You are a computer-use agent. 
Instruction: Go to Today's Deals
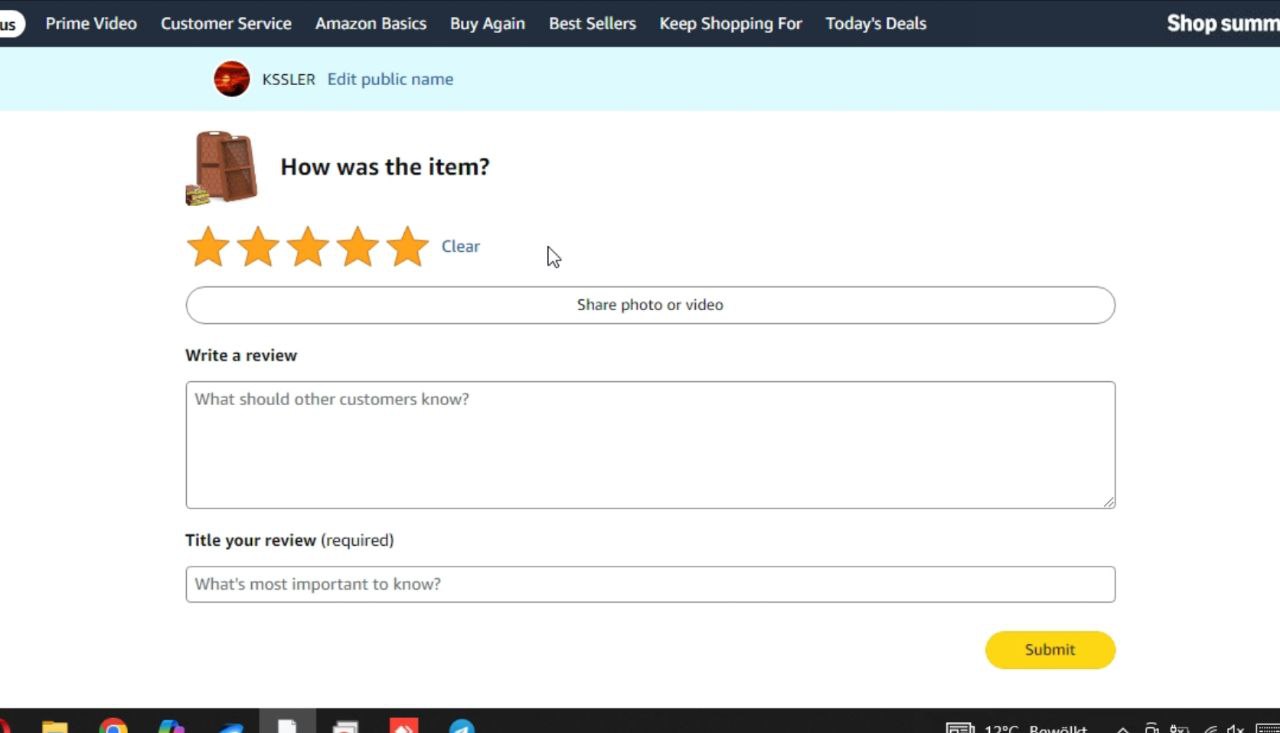(876, 23)
